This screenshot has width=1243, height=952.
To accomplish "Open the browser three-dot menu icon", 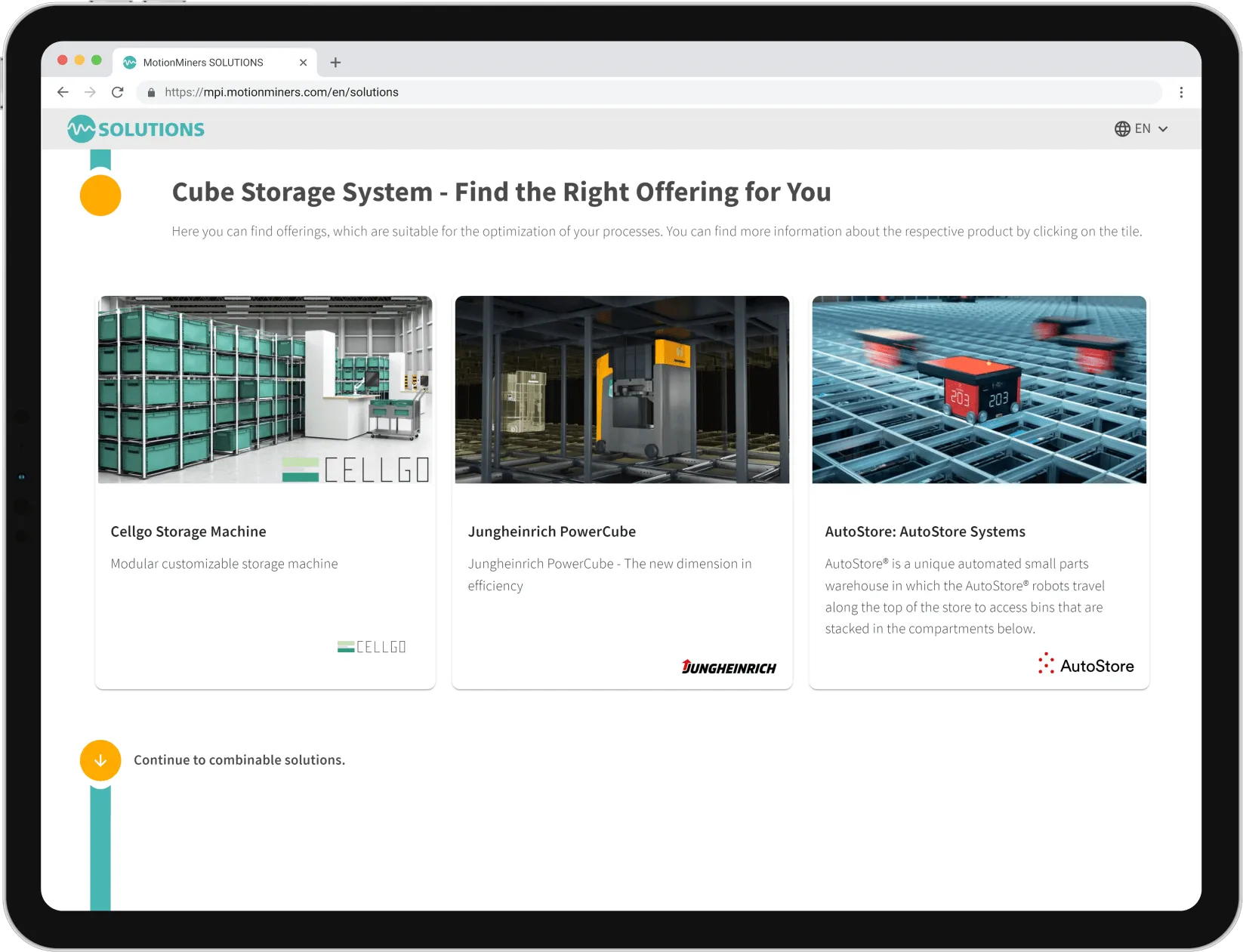I will coord(1182,92).
